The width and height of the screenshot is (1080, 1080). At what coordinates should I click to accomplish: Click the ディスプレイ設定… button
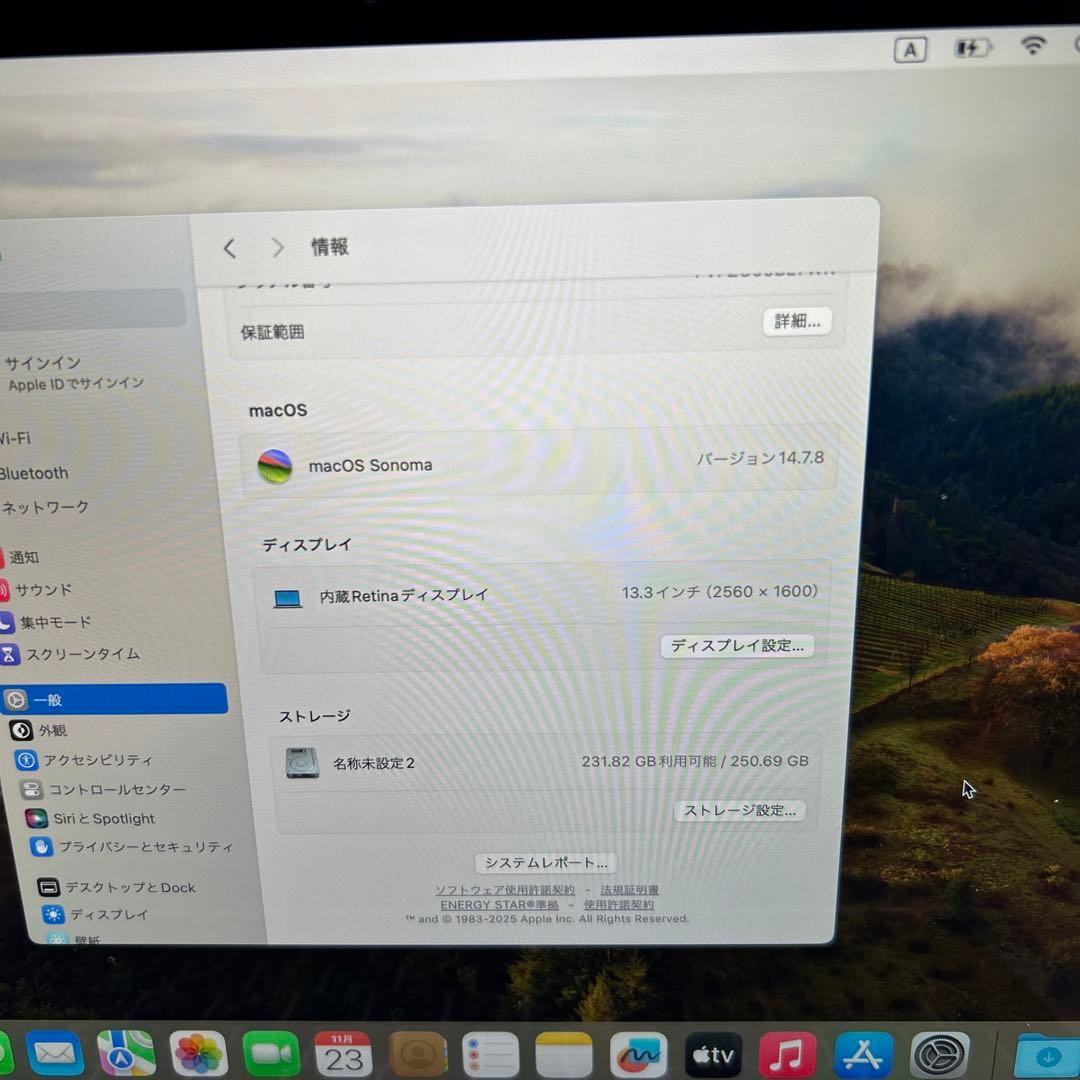click(737, 645)
